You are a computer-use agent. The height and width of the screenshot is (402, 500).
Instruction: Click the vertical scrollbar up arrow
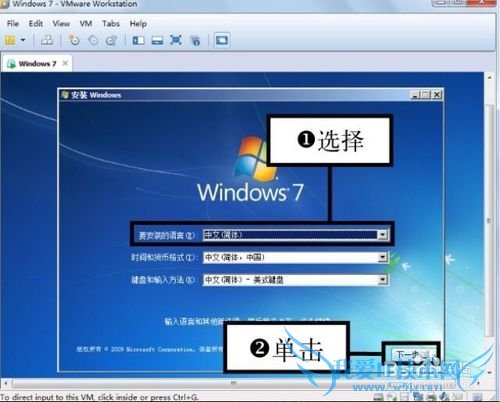coord(489,78)
